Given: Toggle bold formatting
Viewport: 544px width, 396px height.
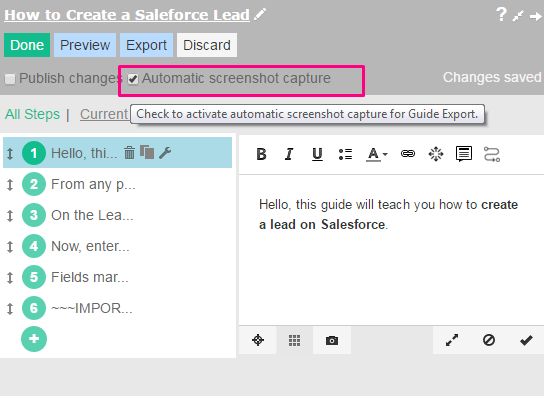Looking at the screenshot, I should 261,154.
